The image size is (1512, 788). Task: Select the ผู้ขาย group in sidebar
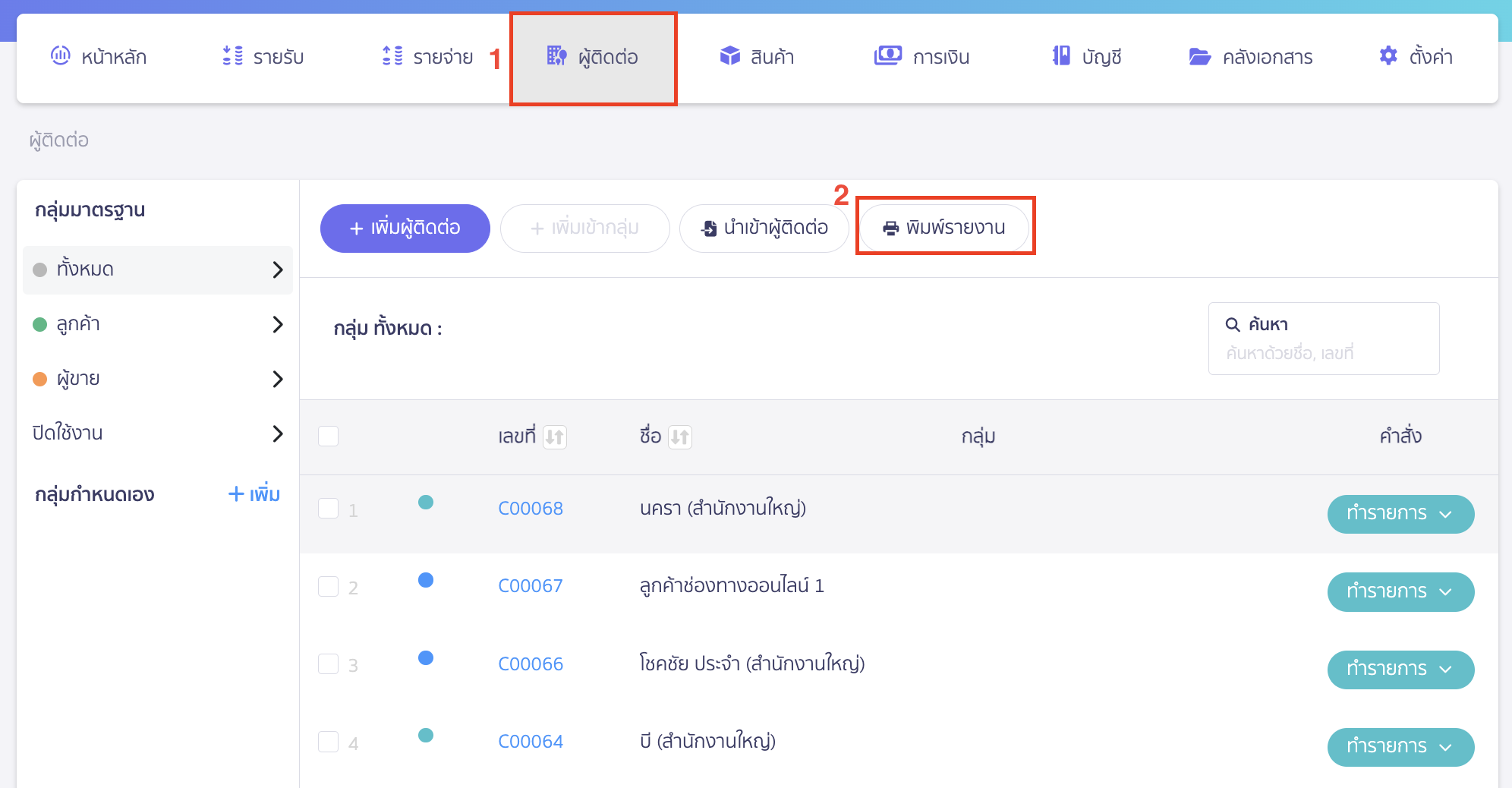coord(78,379)
